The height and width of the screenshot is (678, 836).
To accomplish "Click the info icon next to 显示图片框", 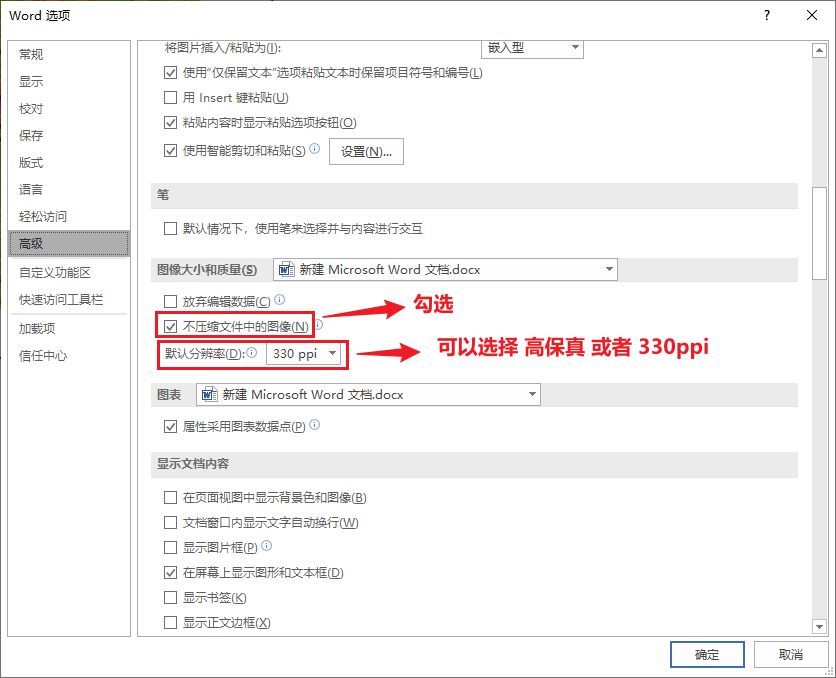I will pyautogui.click(x=267, y=545).
